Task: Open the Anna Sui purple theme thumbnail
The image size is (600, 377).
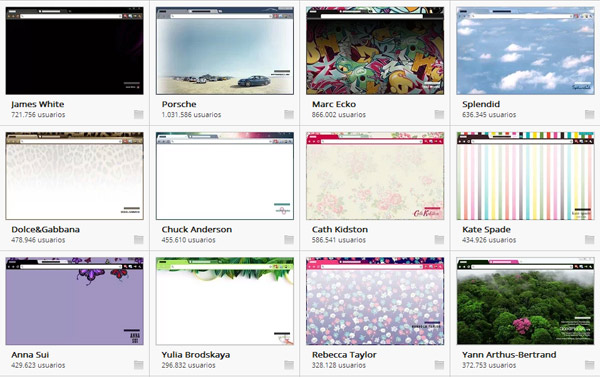Action: click(75, 301)
